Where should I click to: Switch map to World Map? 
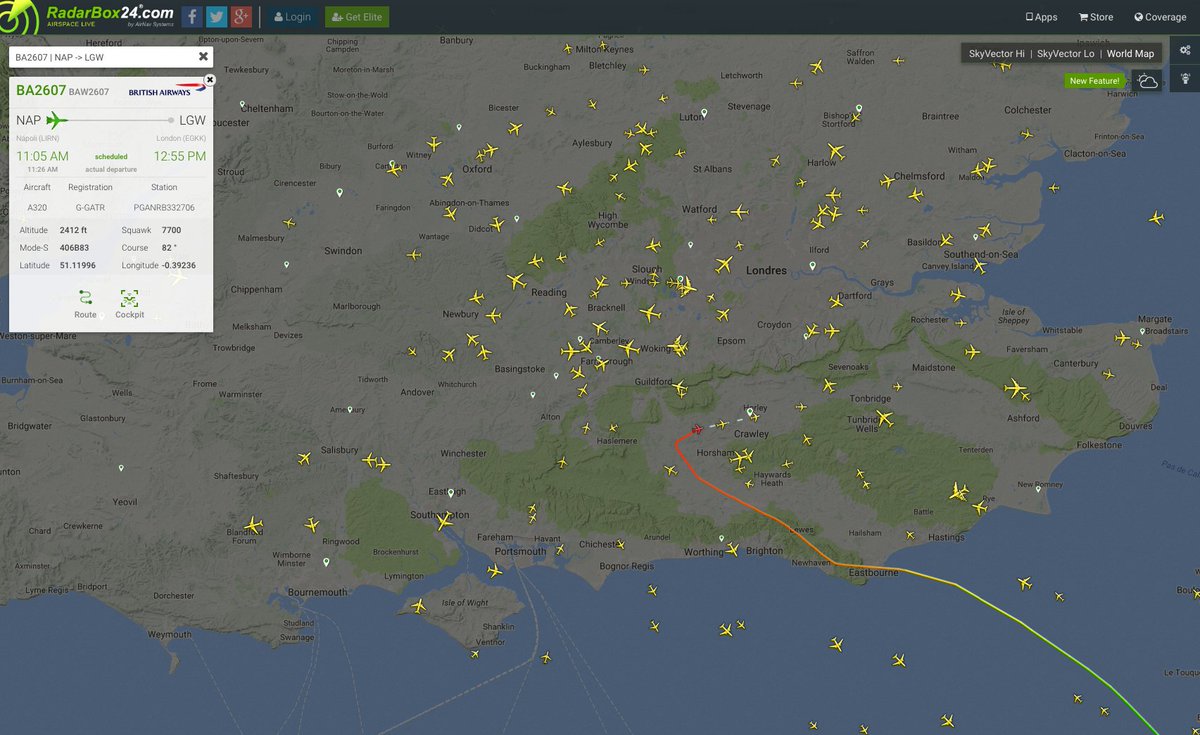[x=1130, y=53]
